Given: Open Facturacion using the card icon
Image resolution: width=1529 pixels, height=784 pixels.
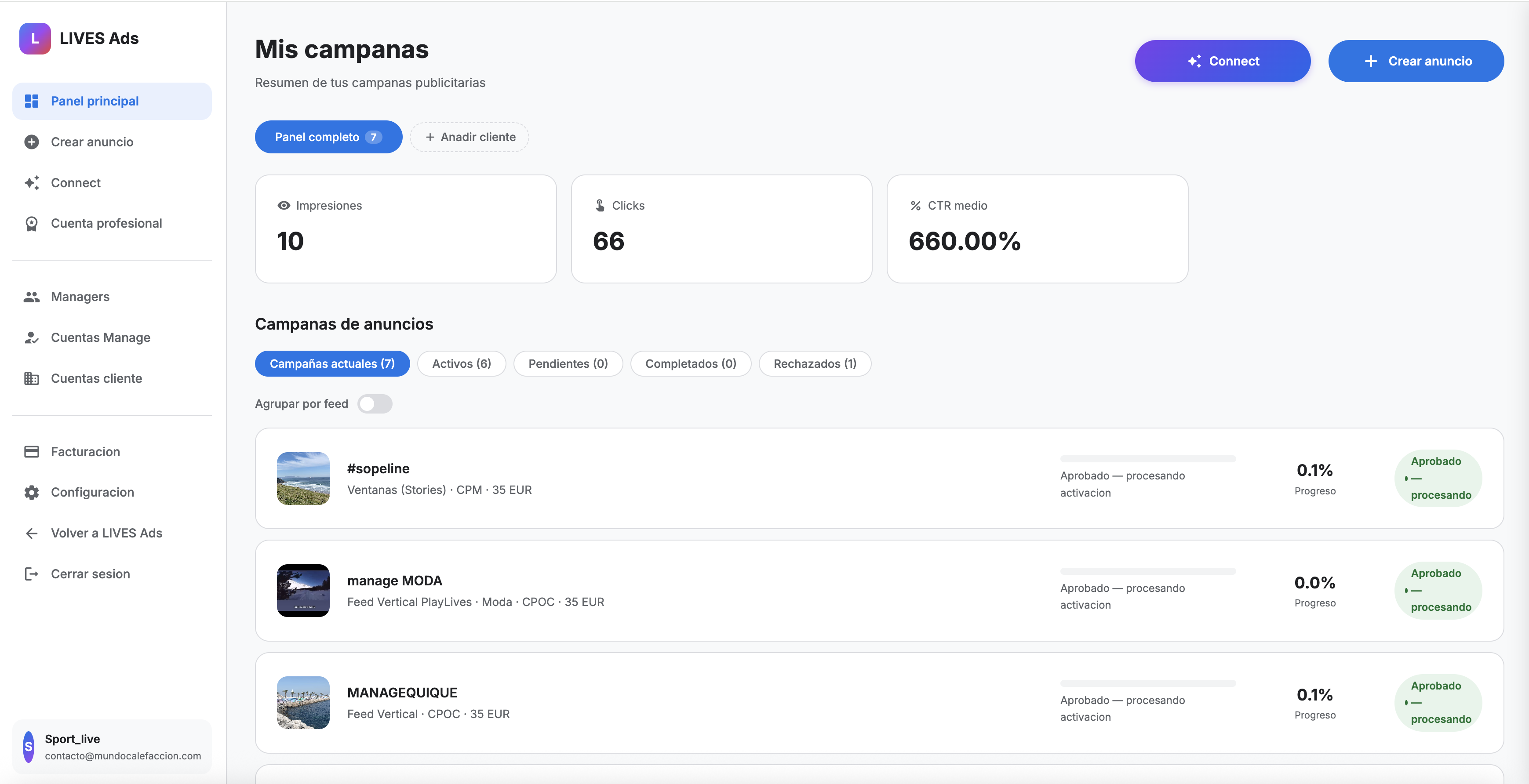Looking at the screenshot, I should click(x=32, y=451).
